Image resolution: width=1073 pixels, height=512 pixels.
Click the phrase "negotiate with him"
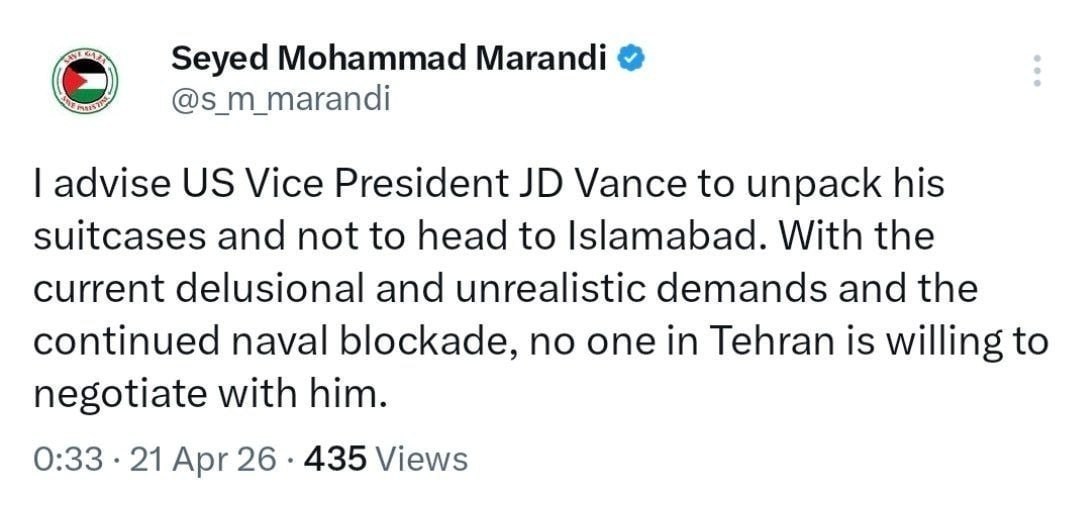click(x=208, y=393)
